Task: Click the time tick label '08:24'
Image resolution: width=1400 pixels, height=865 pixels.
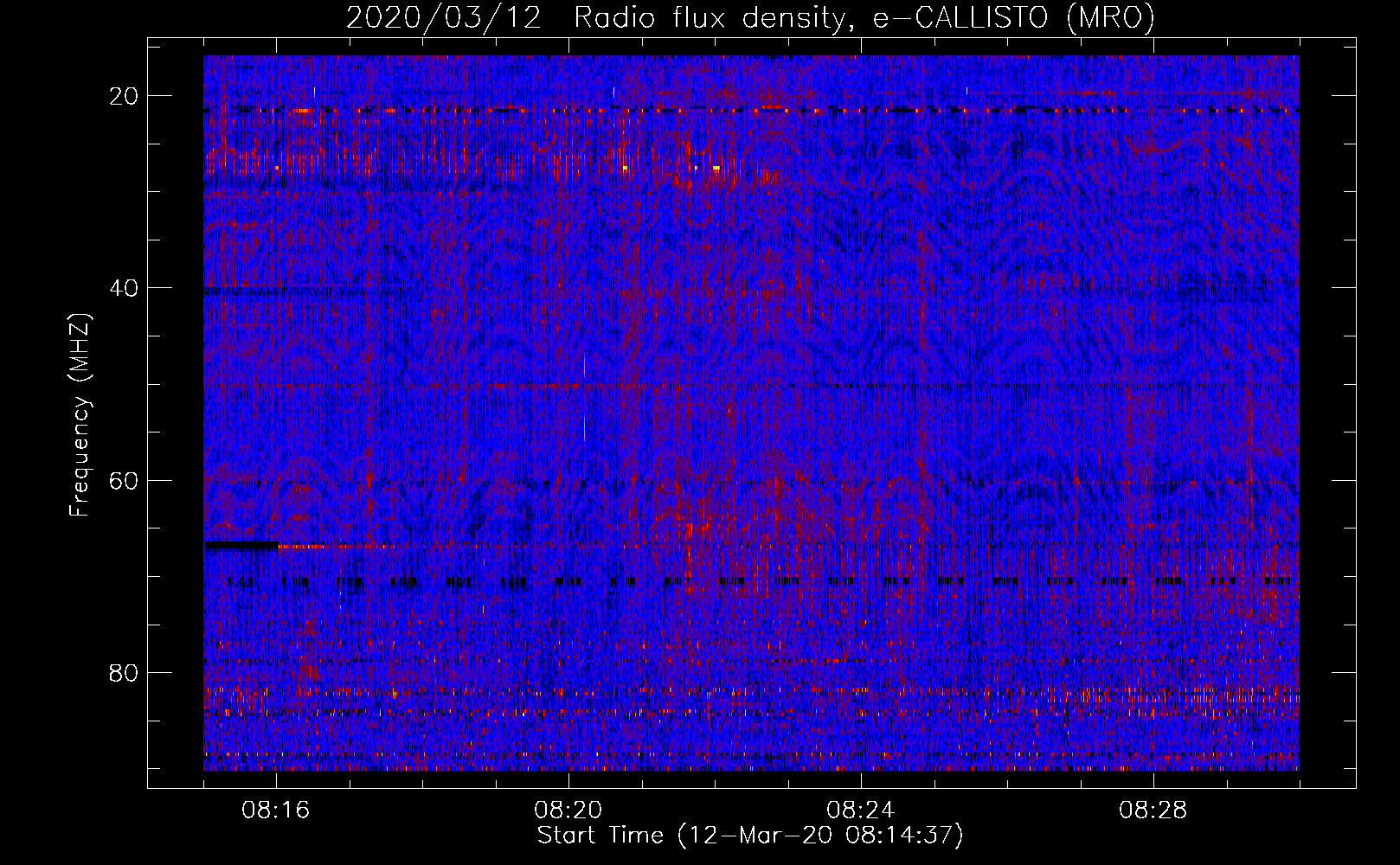Action: (861, 811)
